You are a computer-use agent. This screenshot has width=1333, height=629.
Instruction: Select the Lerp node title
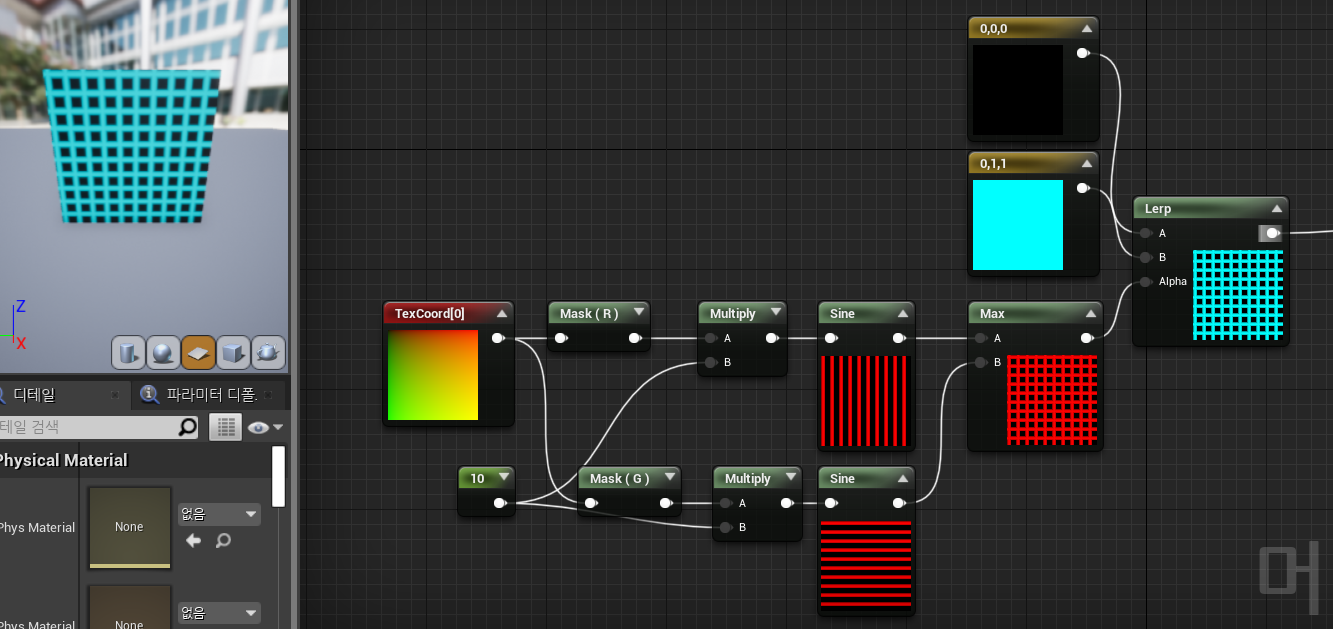(x=1158, y=208)
